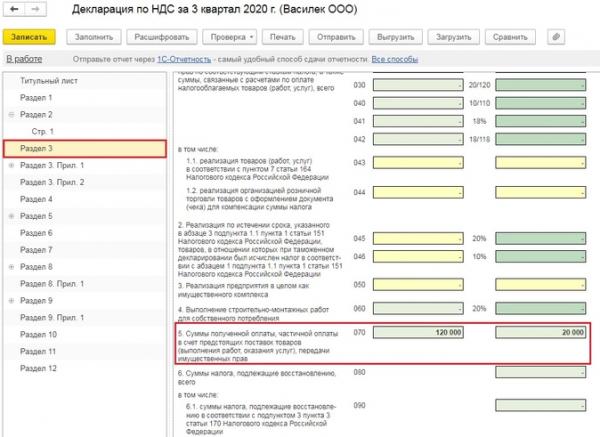This screenshot has width=600, height=437.
Task: Click line 060 tax base field
Action: (x=418, y=308)
